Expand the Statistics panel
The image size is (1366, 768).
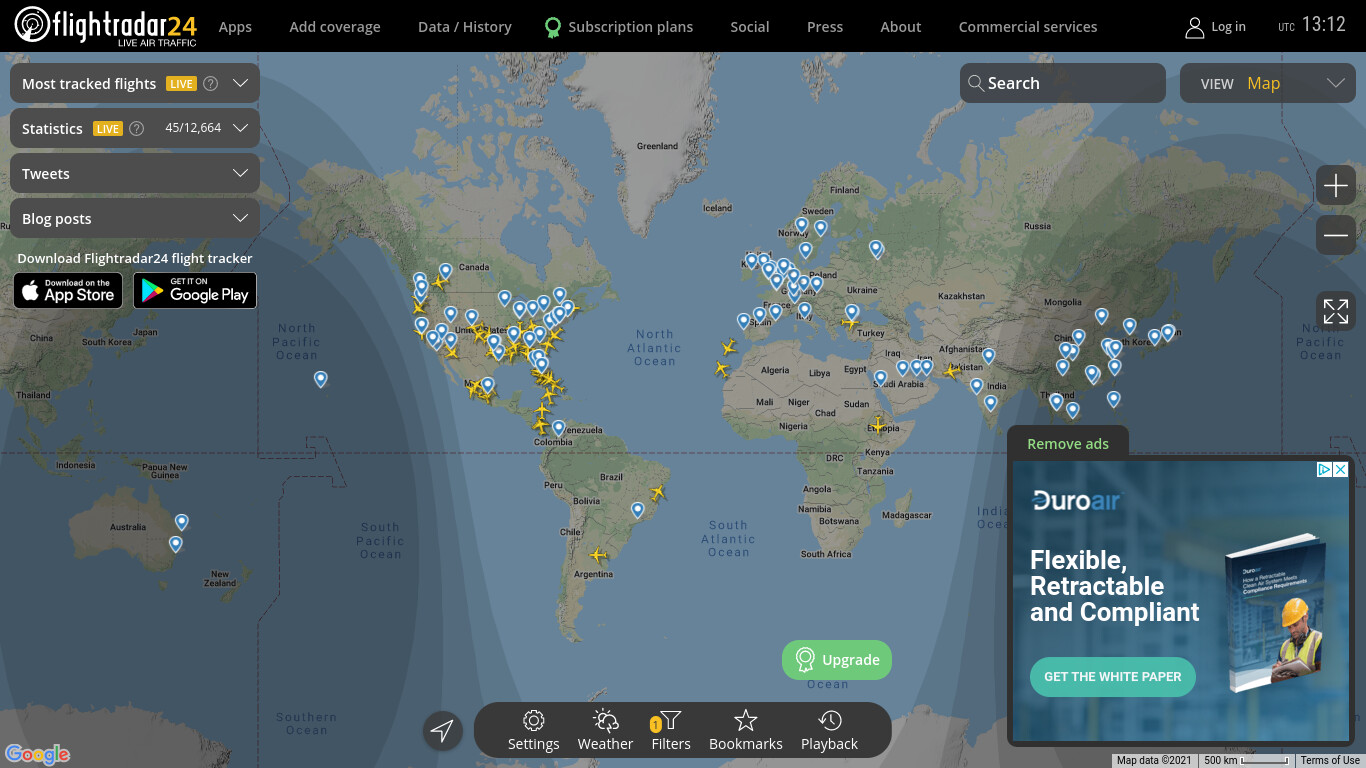tap(240, 128)
